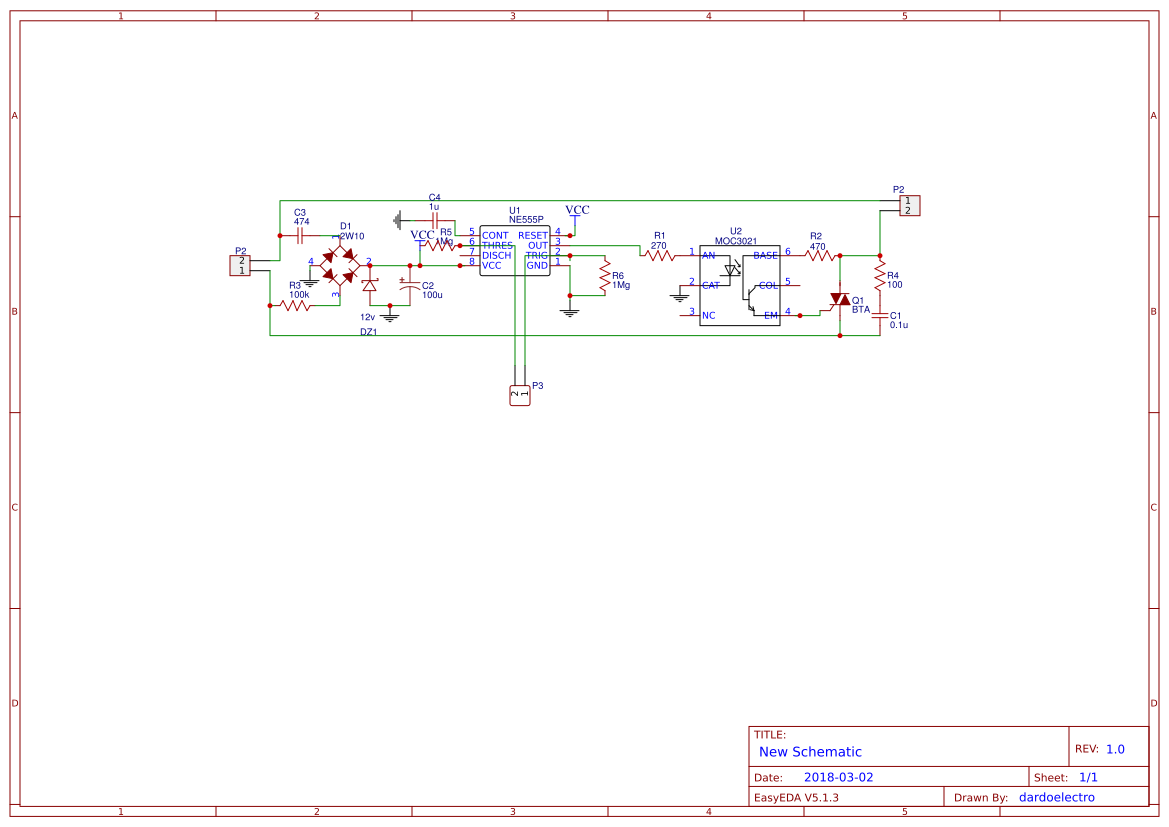Viewport: 1169px width, 827px height.
Task: Select the DZ1 12v zener diode symbol
Action: point(370,287)
